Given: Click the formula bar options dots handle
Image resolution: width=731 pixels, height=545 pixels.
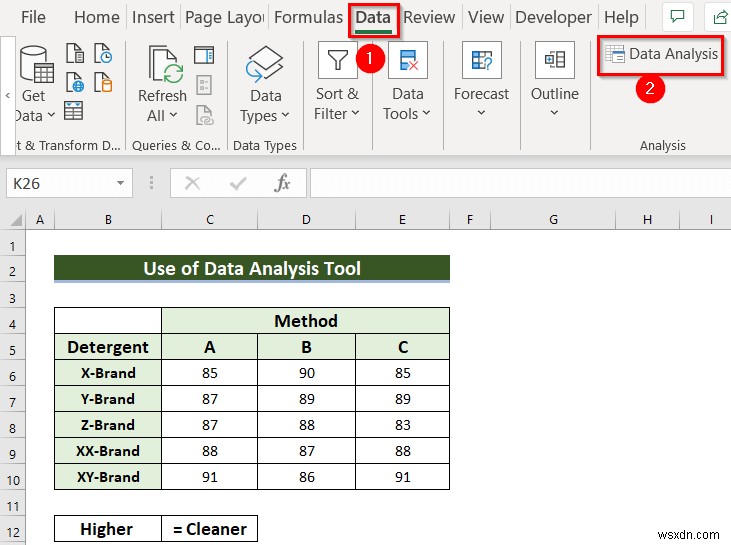Looking at the screenshot, I should [151, 183].
